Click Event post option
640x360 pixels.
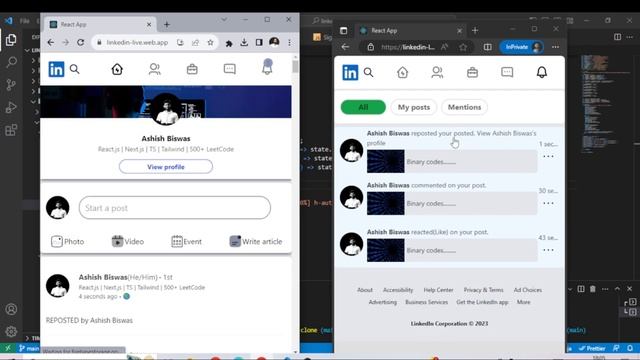pyautogui.click(x=187, y=242)
